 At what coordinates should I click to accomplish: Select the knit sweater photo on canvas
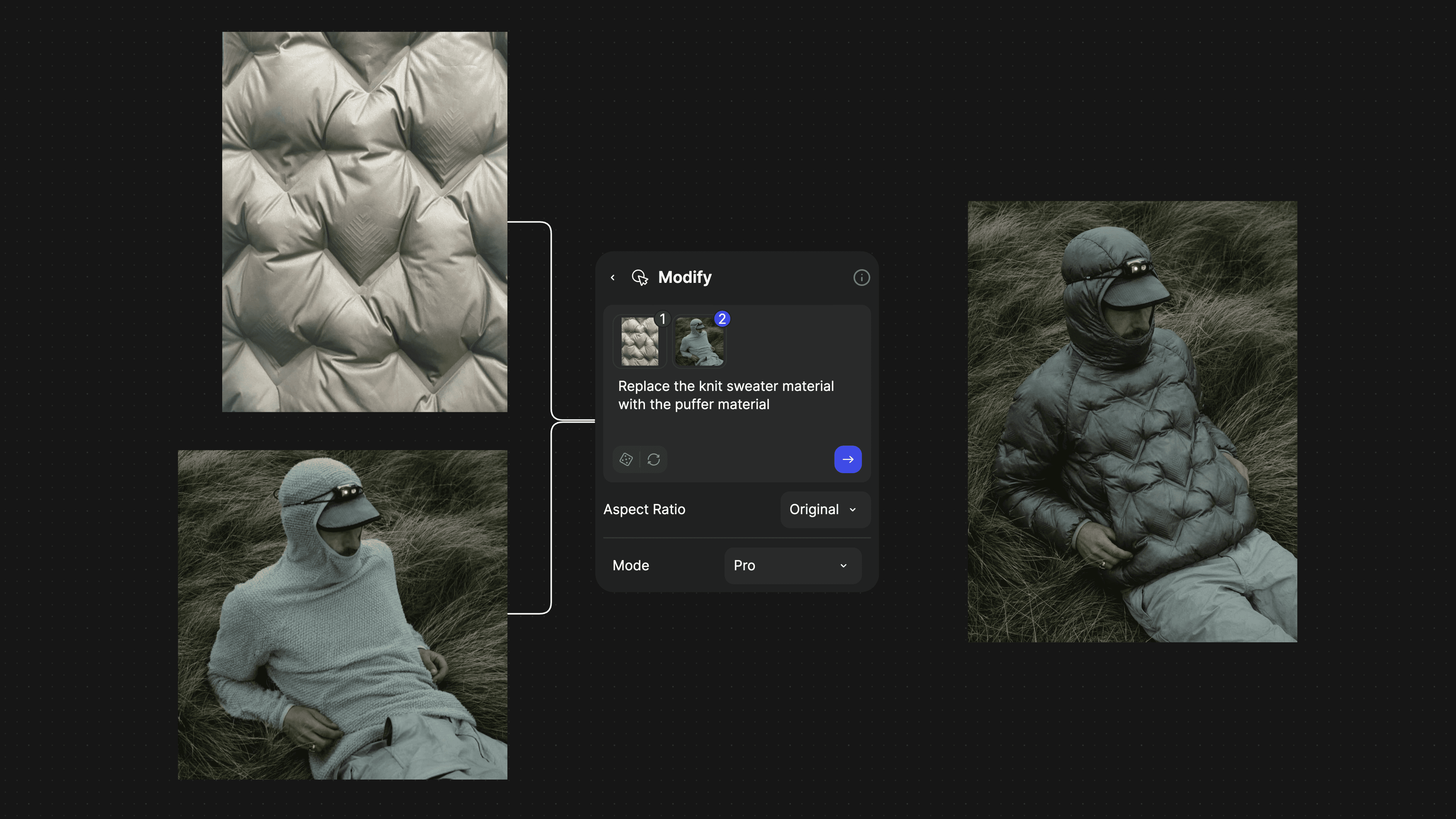[x=342, y=614]
